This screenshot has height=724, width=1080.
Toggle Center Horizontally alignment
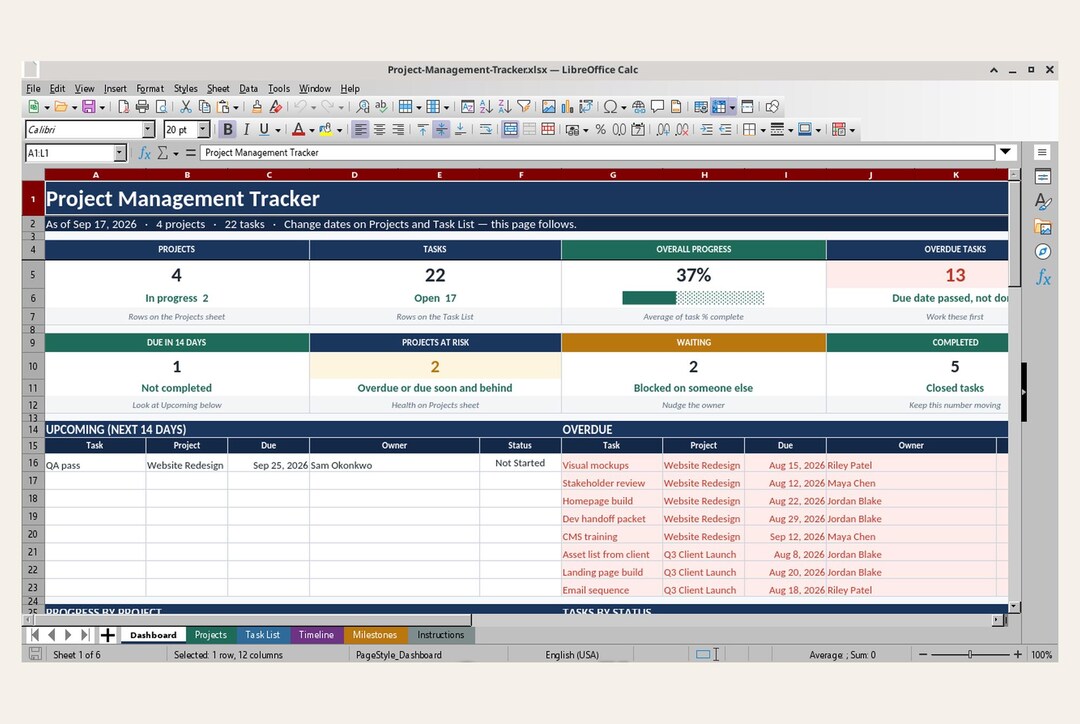(x=380, y=130)
